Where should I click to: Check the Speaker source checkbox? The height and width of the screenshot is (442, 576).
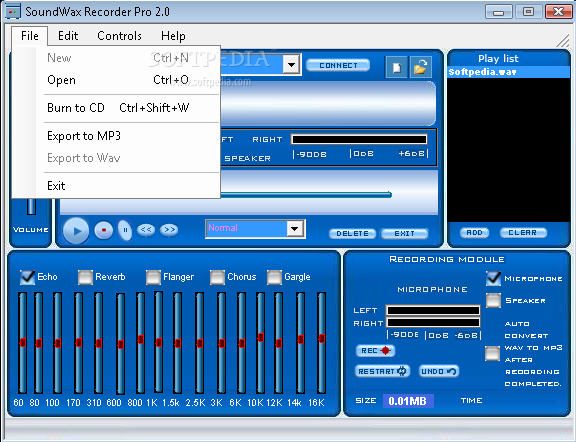(x=493, y=301)
